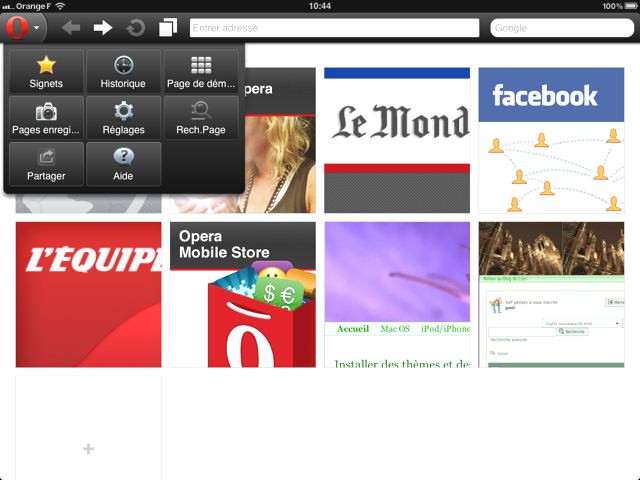
Task: Go forward with the right arrow
Action: tap(103, 28)
